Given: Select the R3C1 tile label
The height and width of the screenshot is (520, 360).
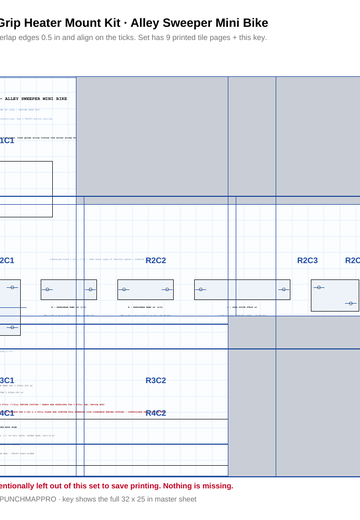Looking at the screenshot, I should click(x=7, y=380).
